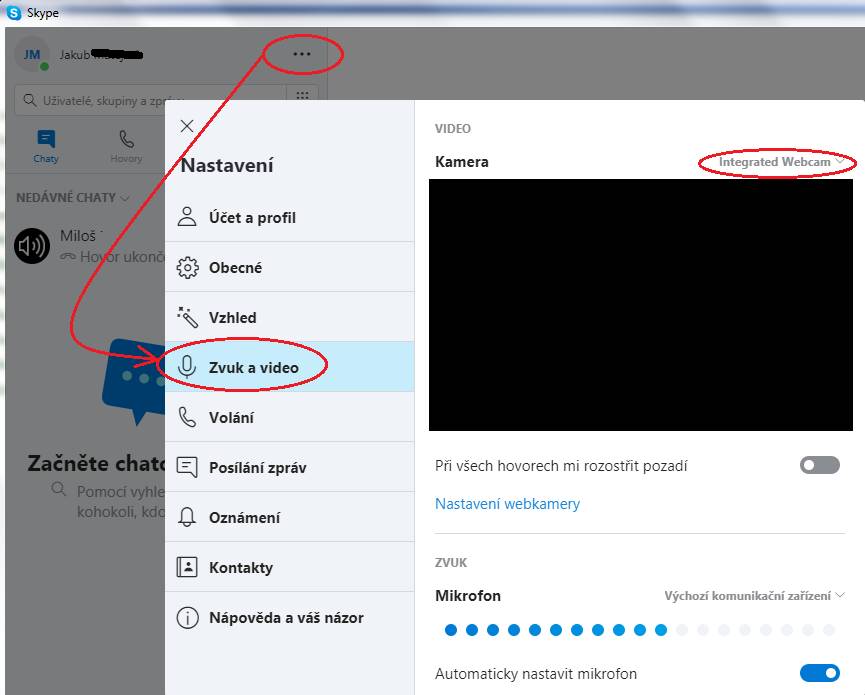Click the search field for users and groups
Image resolution: width=865 pixels, height=695 pixels.
click(150, 100)
